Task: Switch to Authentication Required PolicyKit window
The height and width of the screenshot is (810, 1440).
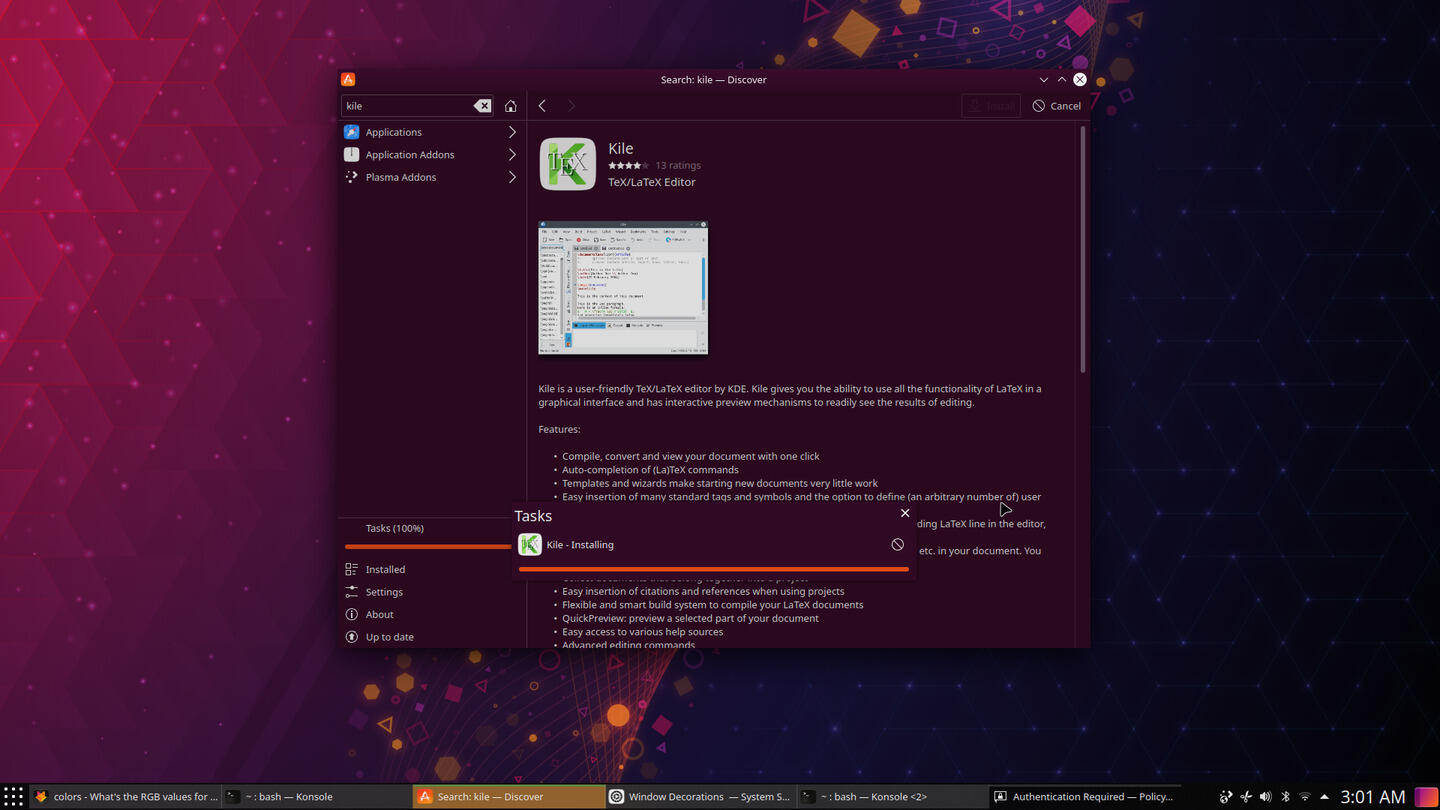Action: coord(1083,797)
